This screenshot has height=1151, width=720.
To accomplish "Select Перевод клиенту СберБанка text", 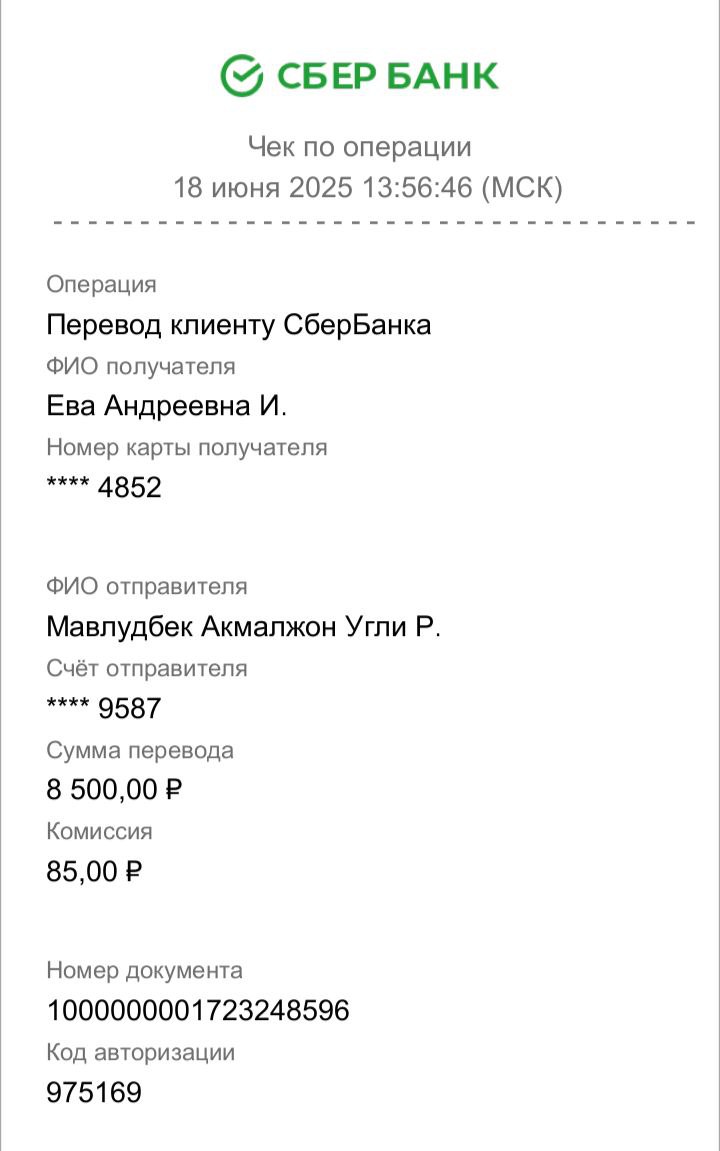I will pos(239,324).
